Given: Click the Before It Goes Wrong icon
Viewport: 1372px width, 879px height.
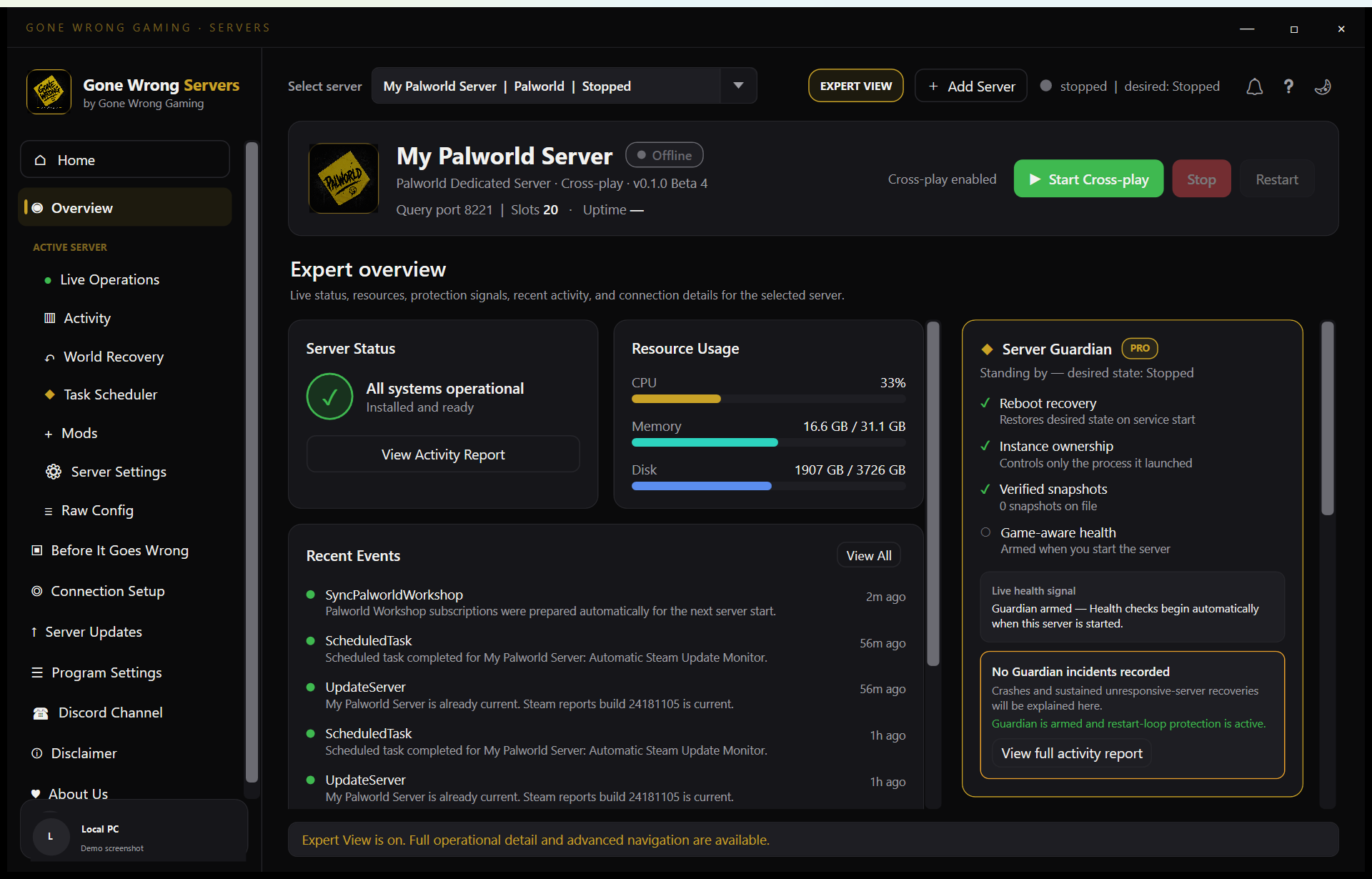Looking at the screenshot, I should point(37,550).
